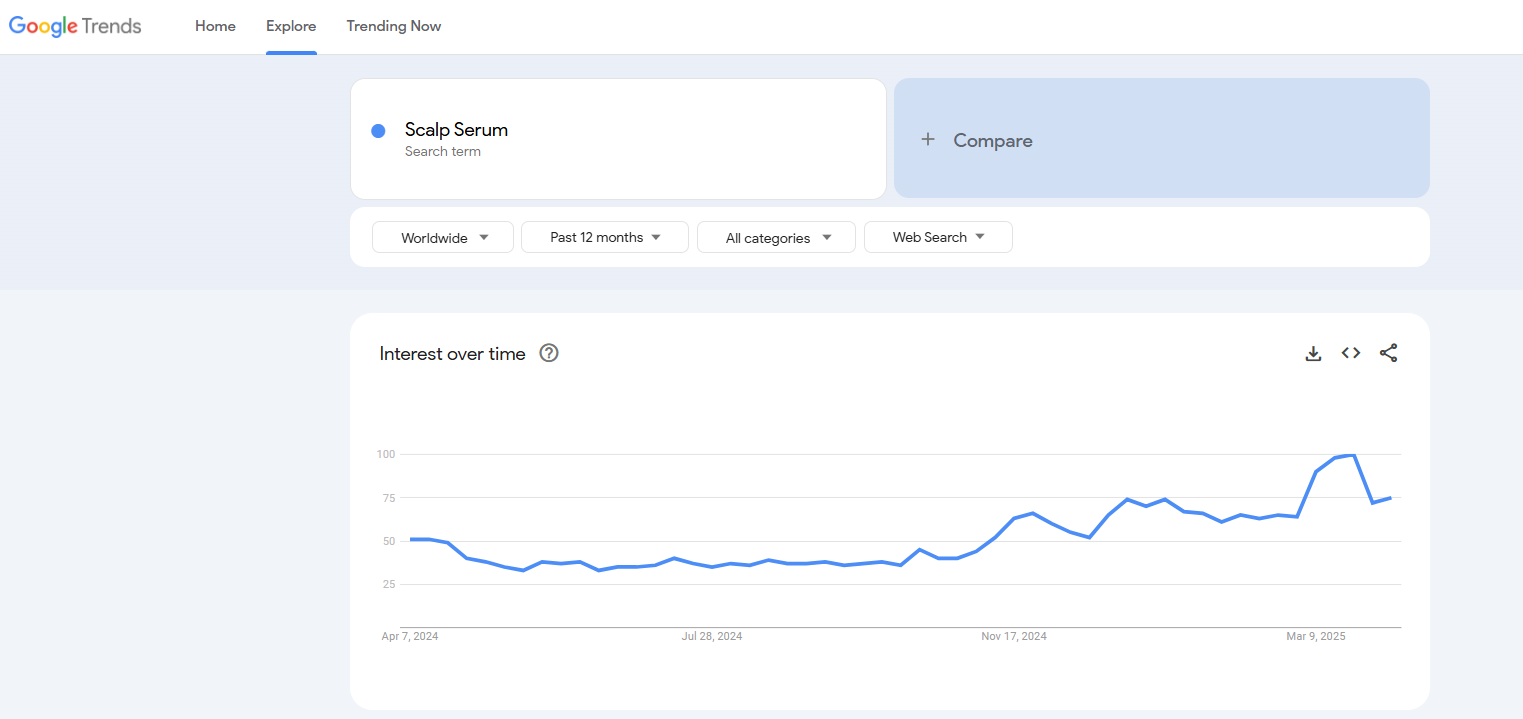Add a comparison term via Compare
The height and width of the screenshot is (719, 1523).
pos(1161,139)
